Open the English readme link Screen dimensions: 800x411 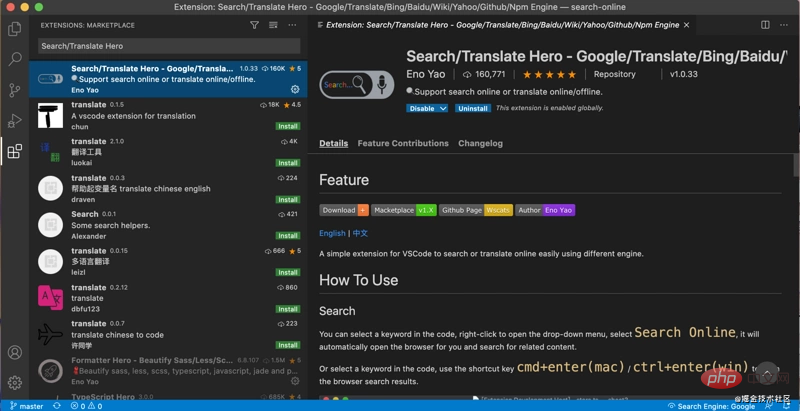click(332, 233)
